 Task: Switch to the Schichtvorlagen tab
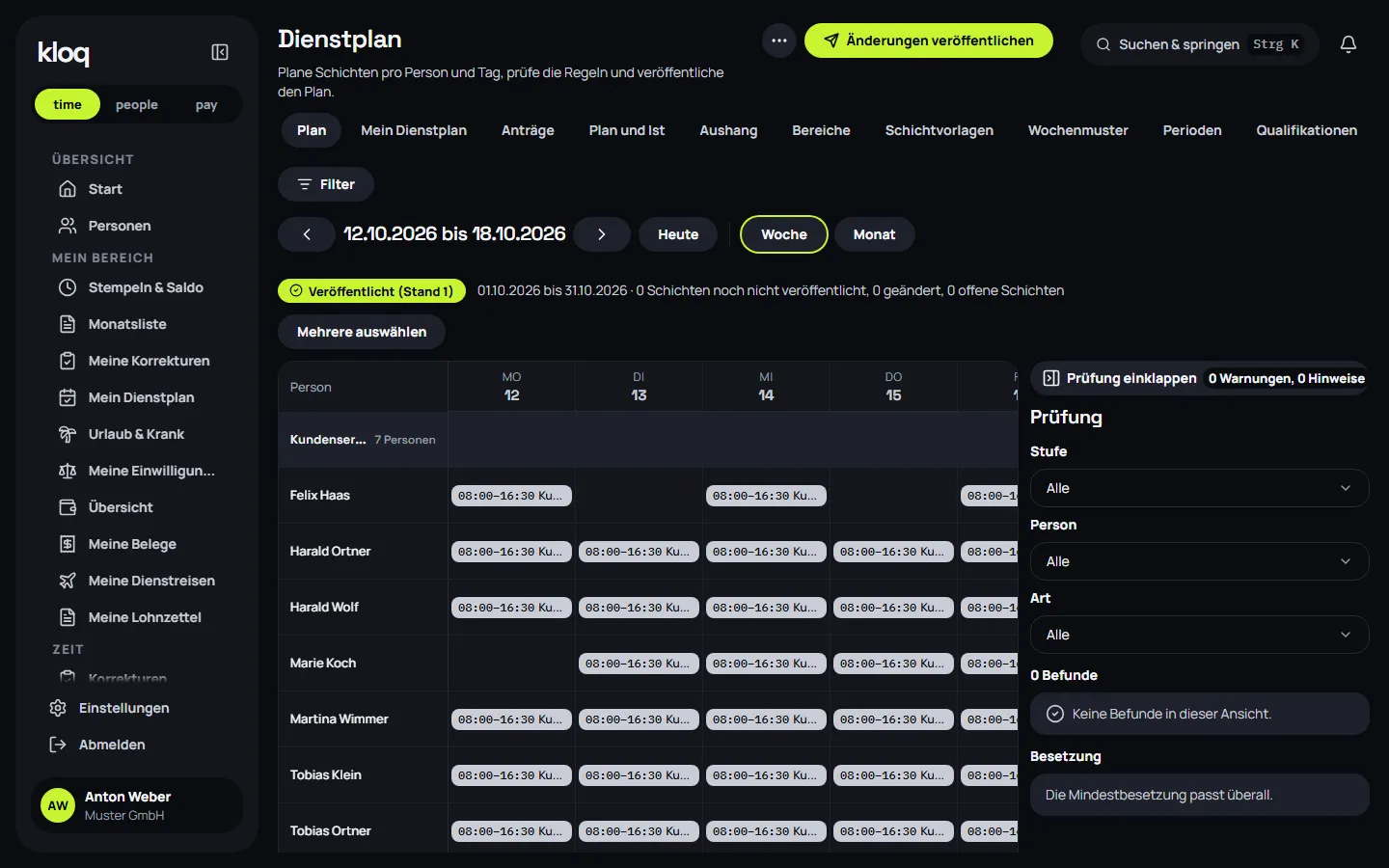(940, 130)
